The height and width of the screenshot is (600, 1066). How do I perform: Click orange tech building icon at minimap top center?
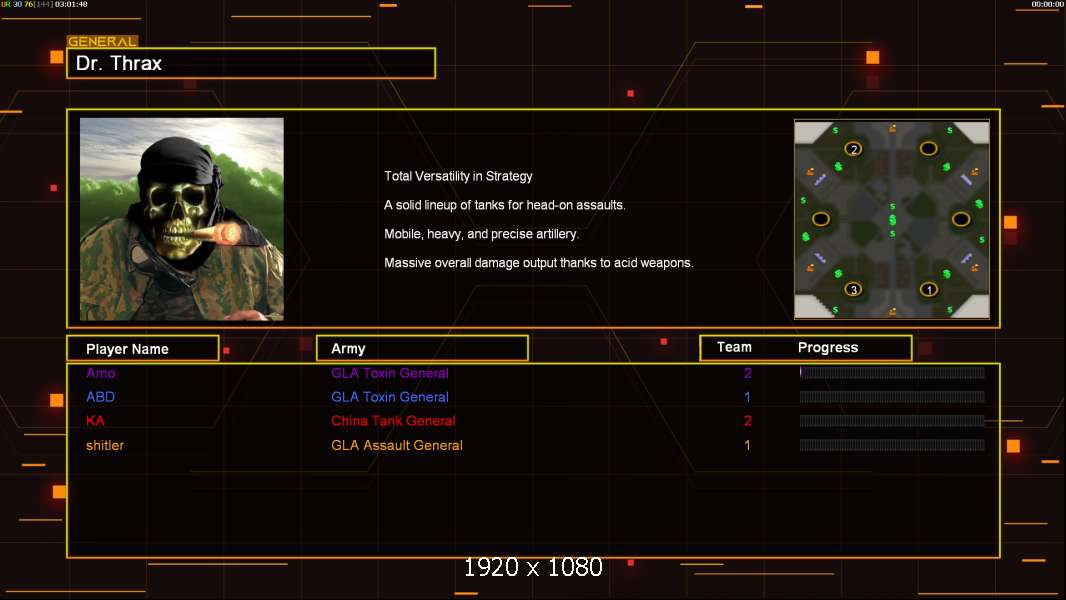click(x=892, y=128)
